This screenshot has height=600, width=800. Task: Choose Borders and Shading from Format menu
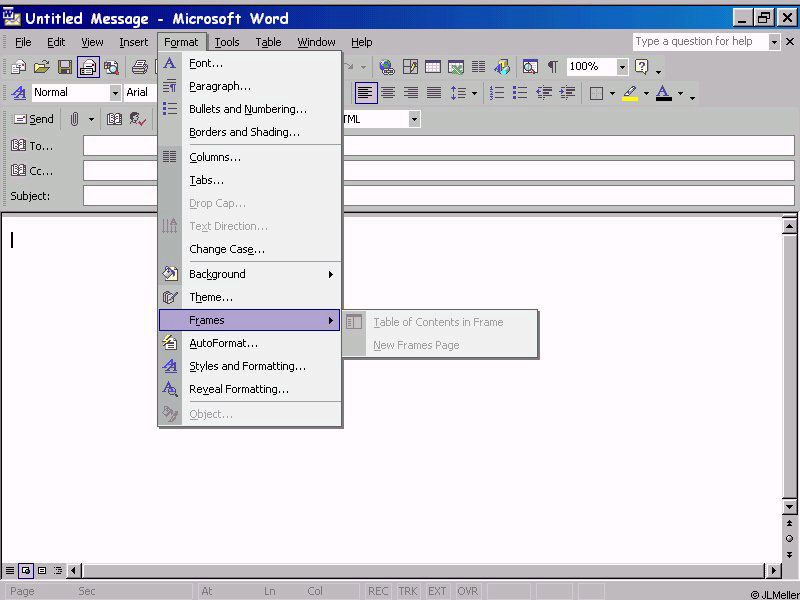point(244,132)
